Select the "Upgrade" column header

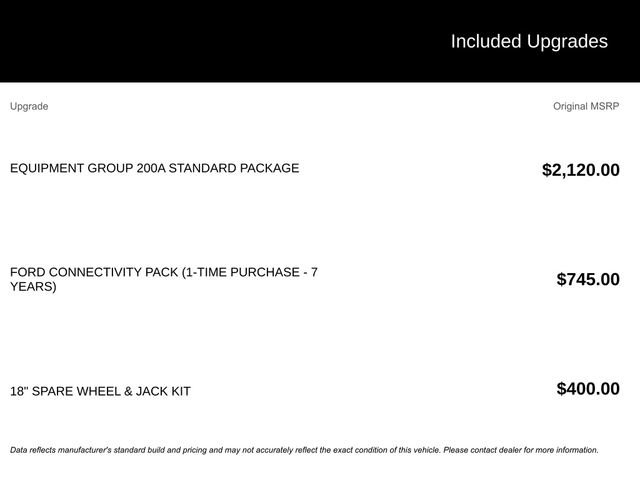[29, 106]
